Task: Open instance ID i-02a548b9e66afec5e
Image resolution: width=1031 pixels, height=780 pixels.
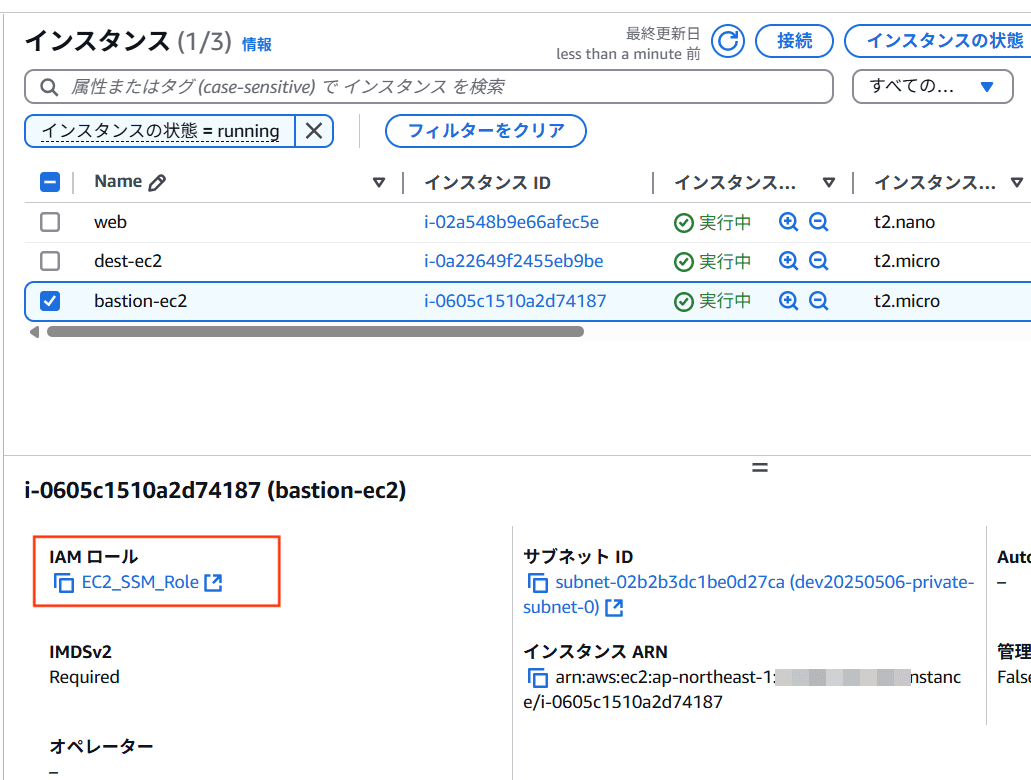Action: (x=512, y=222)
